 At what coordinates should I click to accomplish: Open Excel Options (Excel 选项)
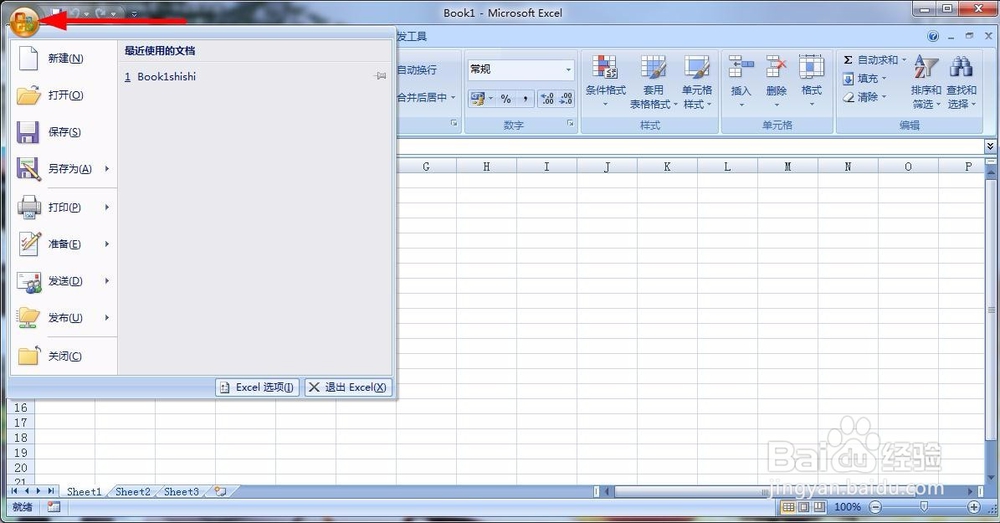[x=258, y=387]
